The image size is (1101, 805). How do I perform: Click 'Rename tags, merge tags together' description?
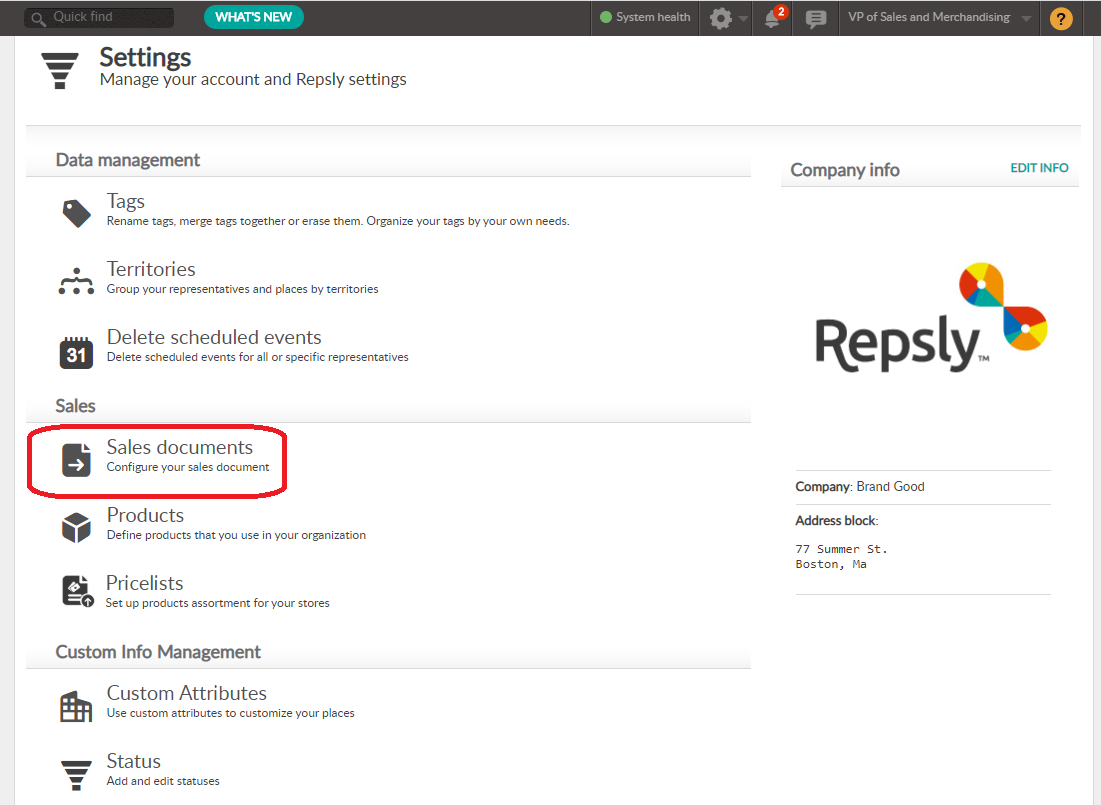coord(338,221)
